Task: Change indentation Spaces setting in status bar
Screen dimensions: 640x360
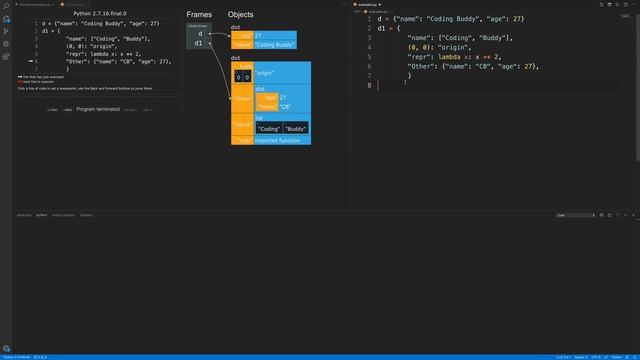Action: (581, 357)
